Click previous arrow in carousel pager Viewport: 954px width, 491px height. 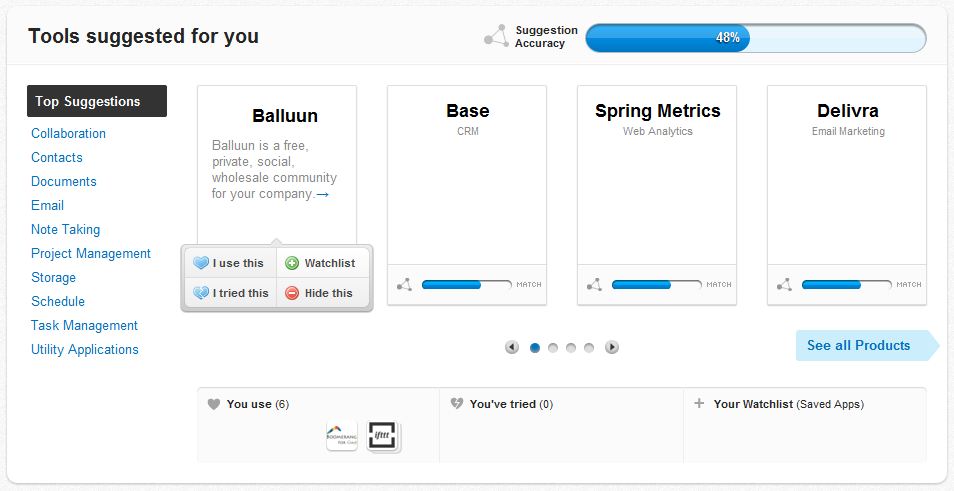[512, 348]
